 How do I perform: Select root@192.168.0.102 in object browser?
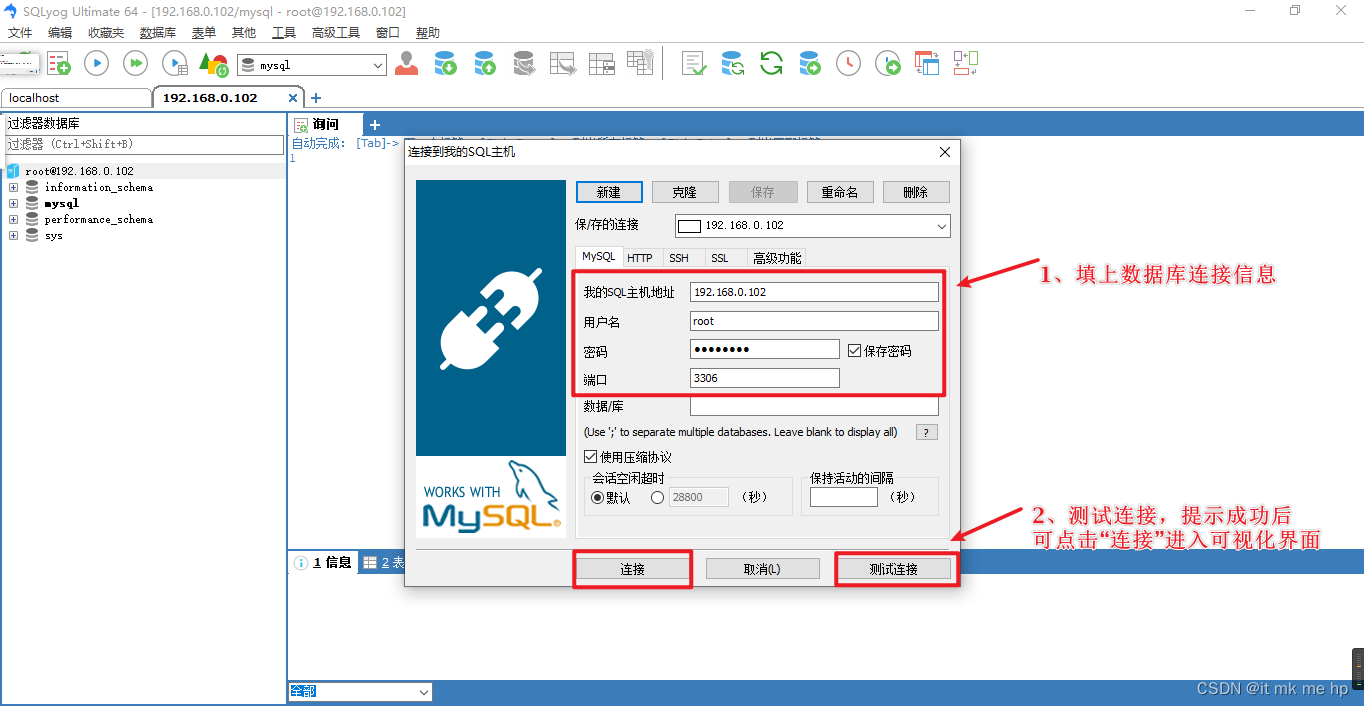pyautogui.click(x=79, y=171)
